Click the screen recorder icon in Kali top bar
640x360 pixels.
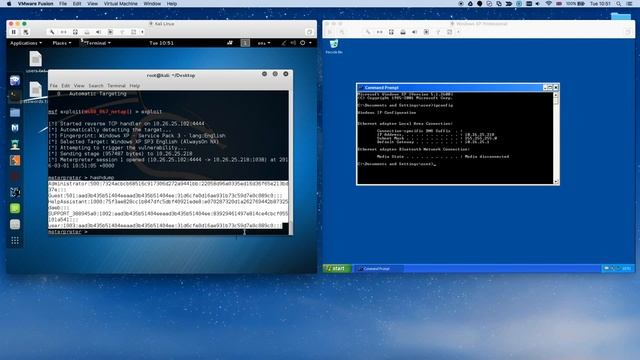click(x=230, y=43)
